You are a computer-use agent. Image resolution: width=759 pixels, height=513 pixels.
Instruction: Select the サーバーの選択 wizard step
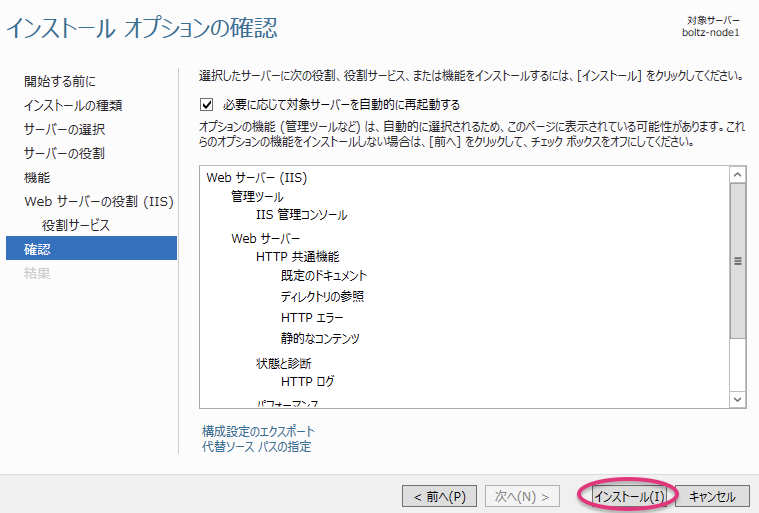(x=64, y=129)
